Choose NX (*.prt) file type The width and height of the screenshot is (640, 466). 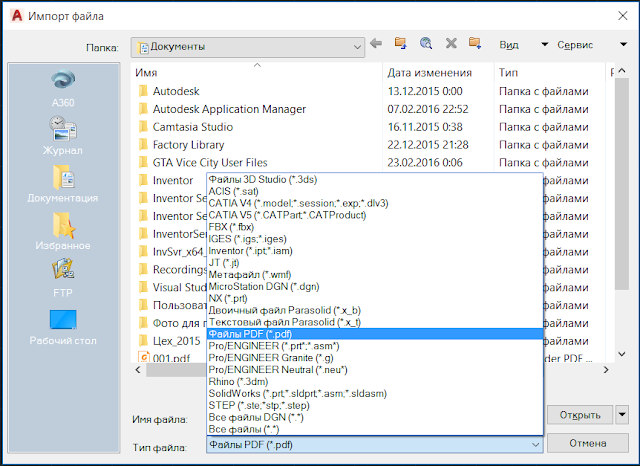[375, 298]
